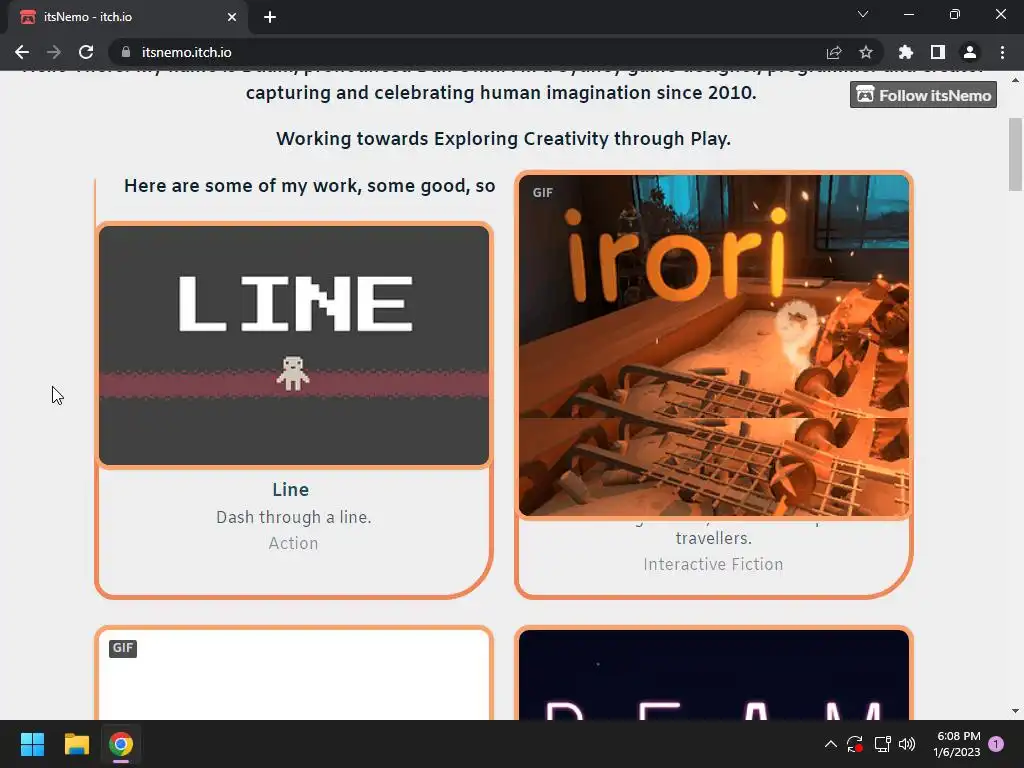The height and width of the screenshot is (768, 1024).
Task: Open the dark game thumbnail at bottom right
Action: click(x=714, y=675)
